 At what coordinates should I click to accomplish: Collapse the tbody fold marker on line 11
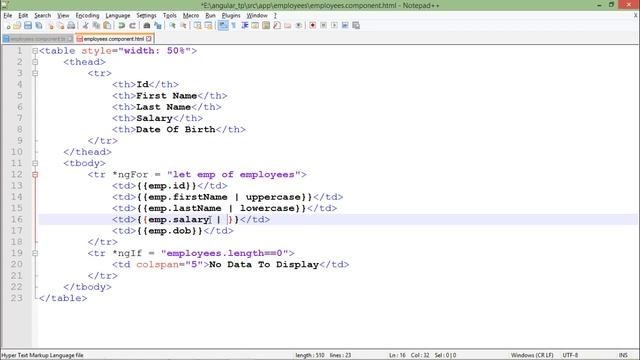pyautogui.click(x=35, y=163)
